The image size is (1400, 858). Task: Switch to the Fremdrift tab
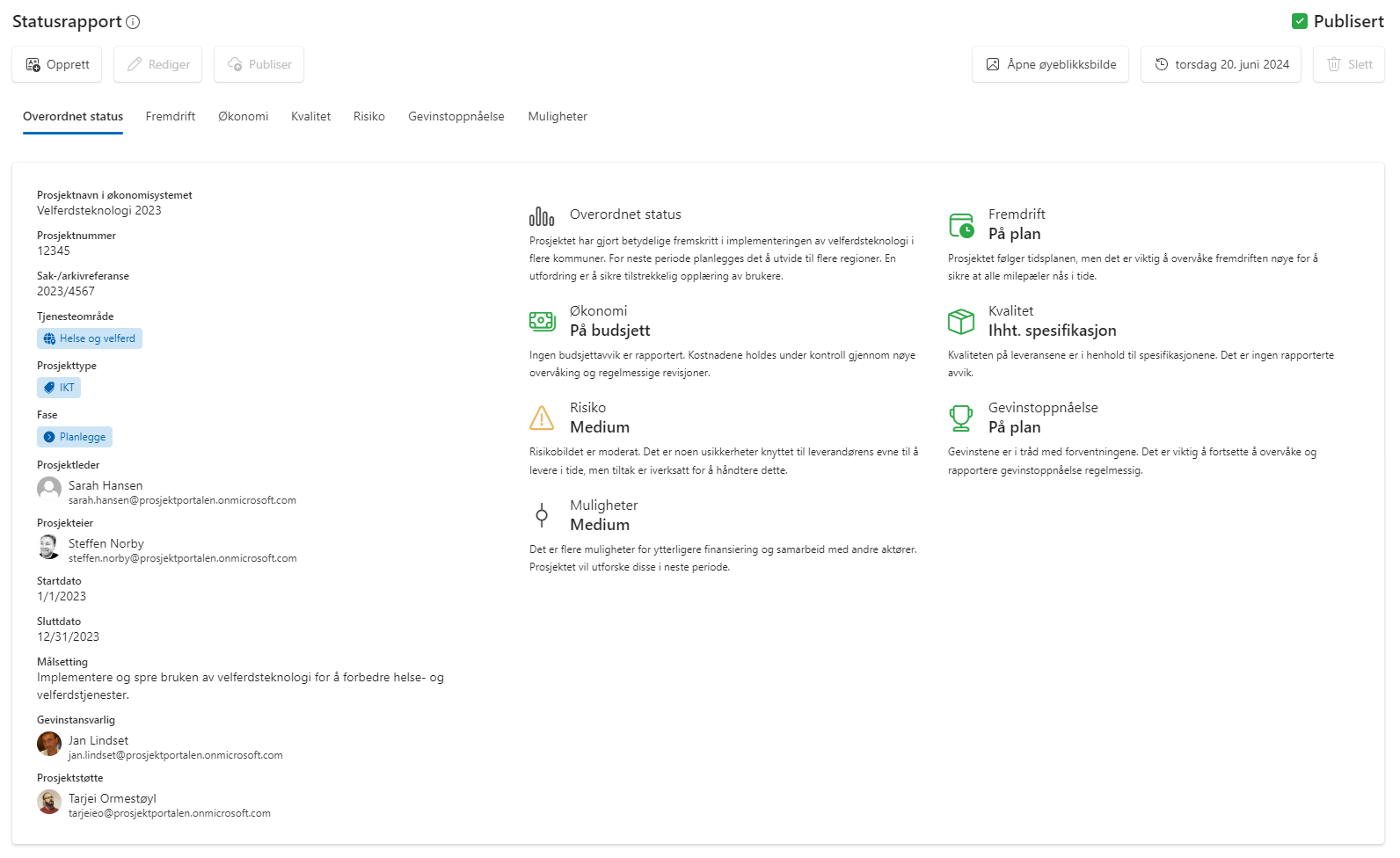pos(171,116)
